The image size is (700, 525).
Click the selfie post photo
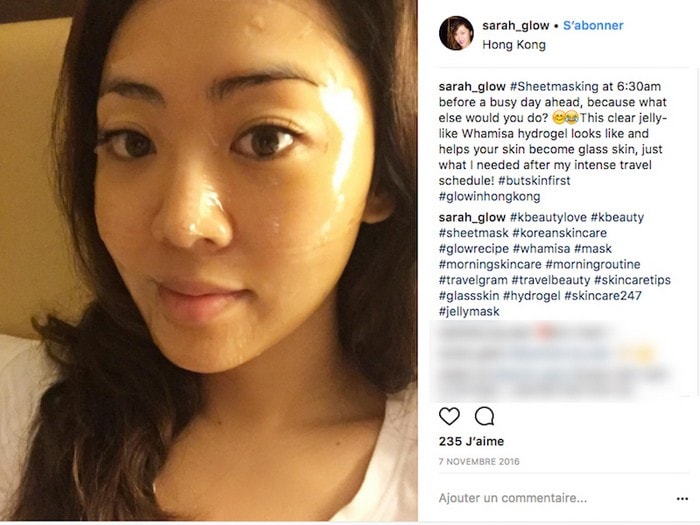(x=209, y=261)
